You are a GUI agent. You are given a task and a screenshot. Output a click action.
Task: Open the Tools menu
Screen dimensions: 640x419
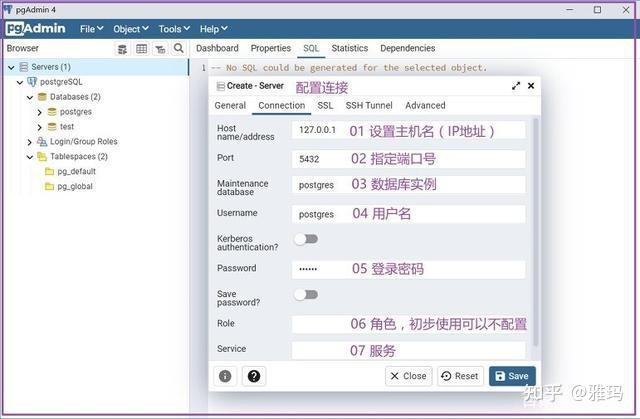tap(174, 29)
